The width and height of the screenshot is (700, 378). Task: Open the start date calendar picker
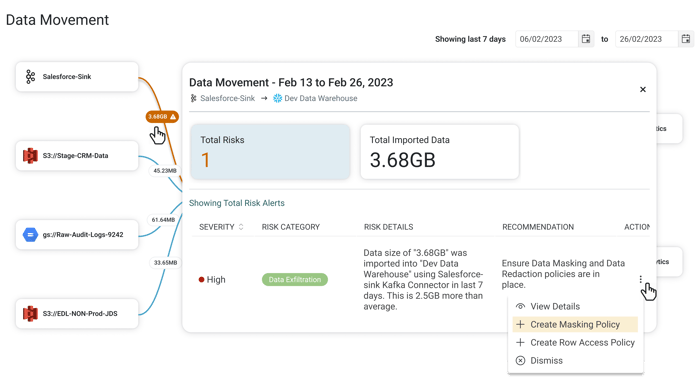[x=586, y=39]
